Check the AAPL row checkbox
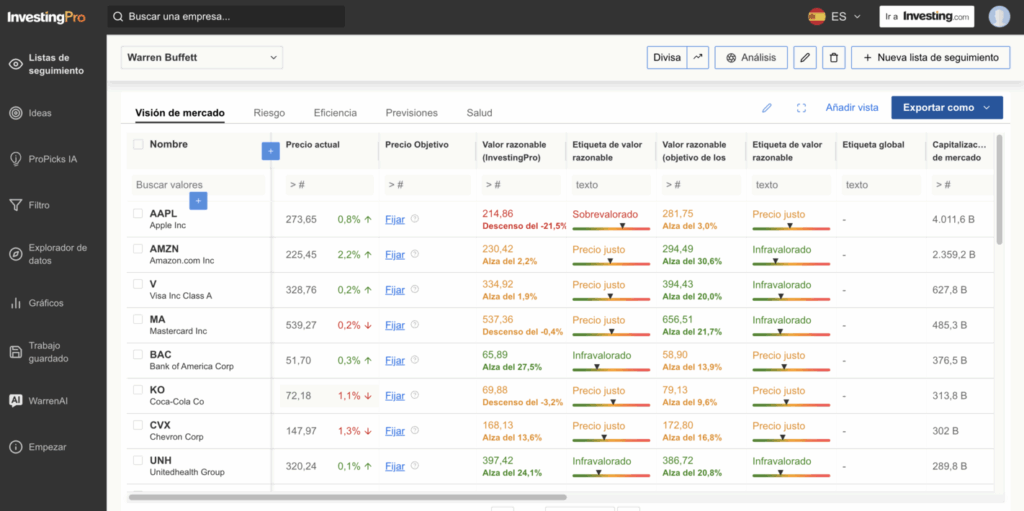 click(x=138, y=214)
